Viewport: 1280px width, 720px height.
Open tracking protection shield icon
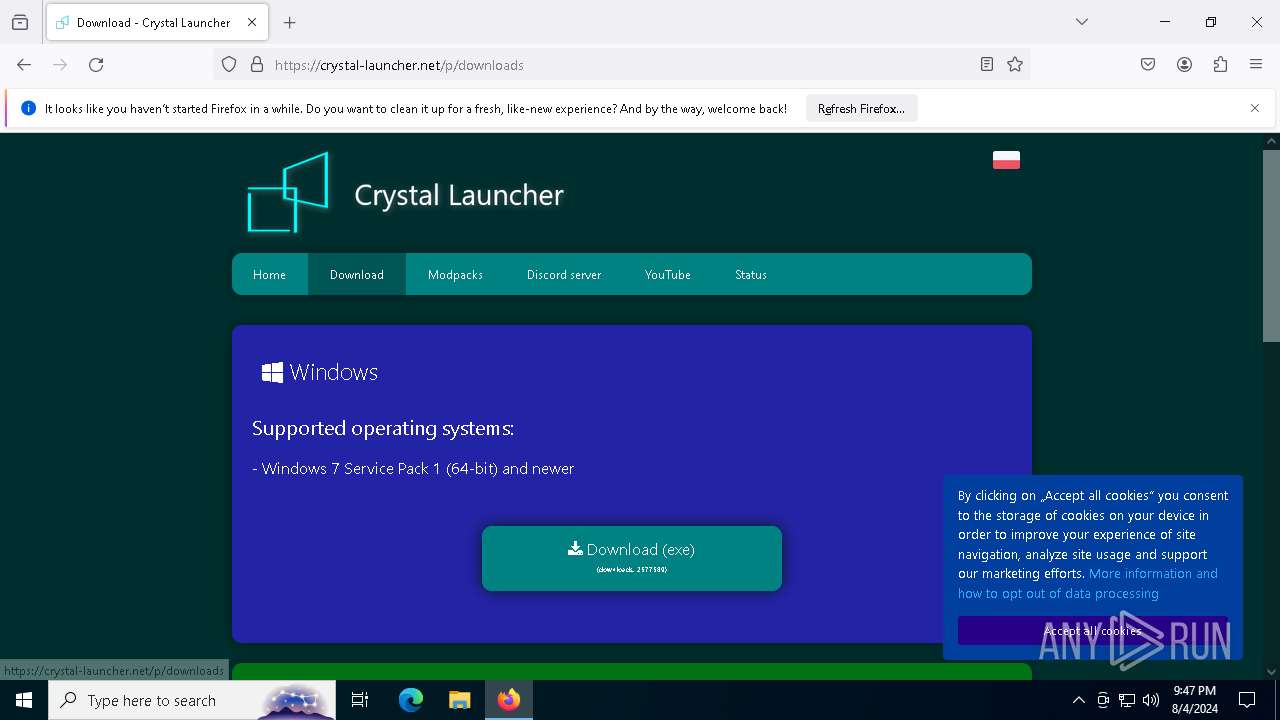point(229,65)
